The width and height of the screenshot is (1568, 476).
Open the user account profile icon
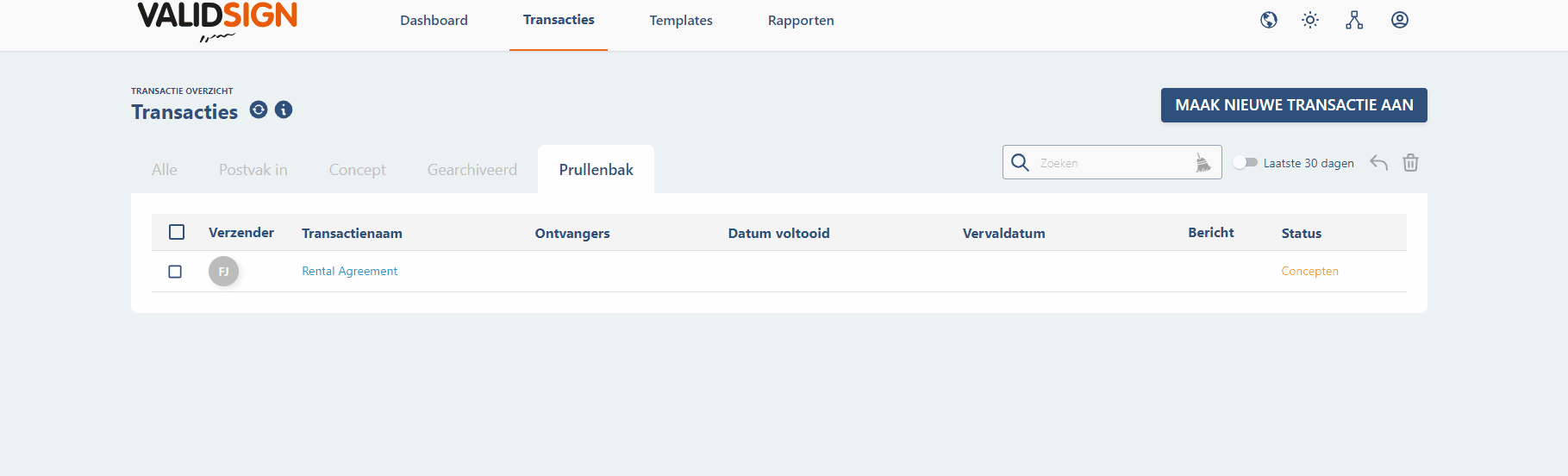tap(1400, 20)
